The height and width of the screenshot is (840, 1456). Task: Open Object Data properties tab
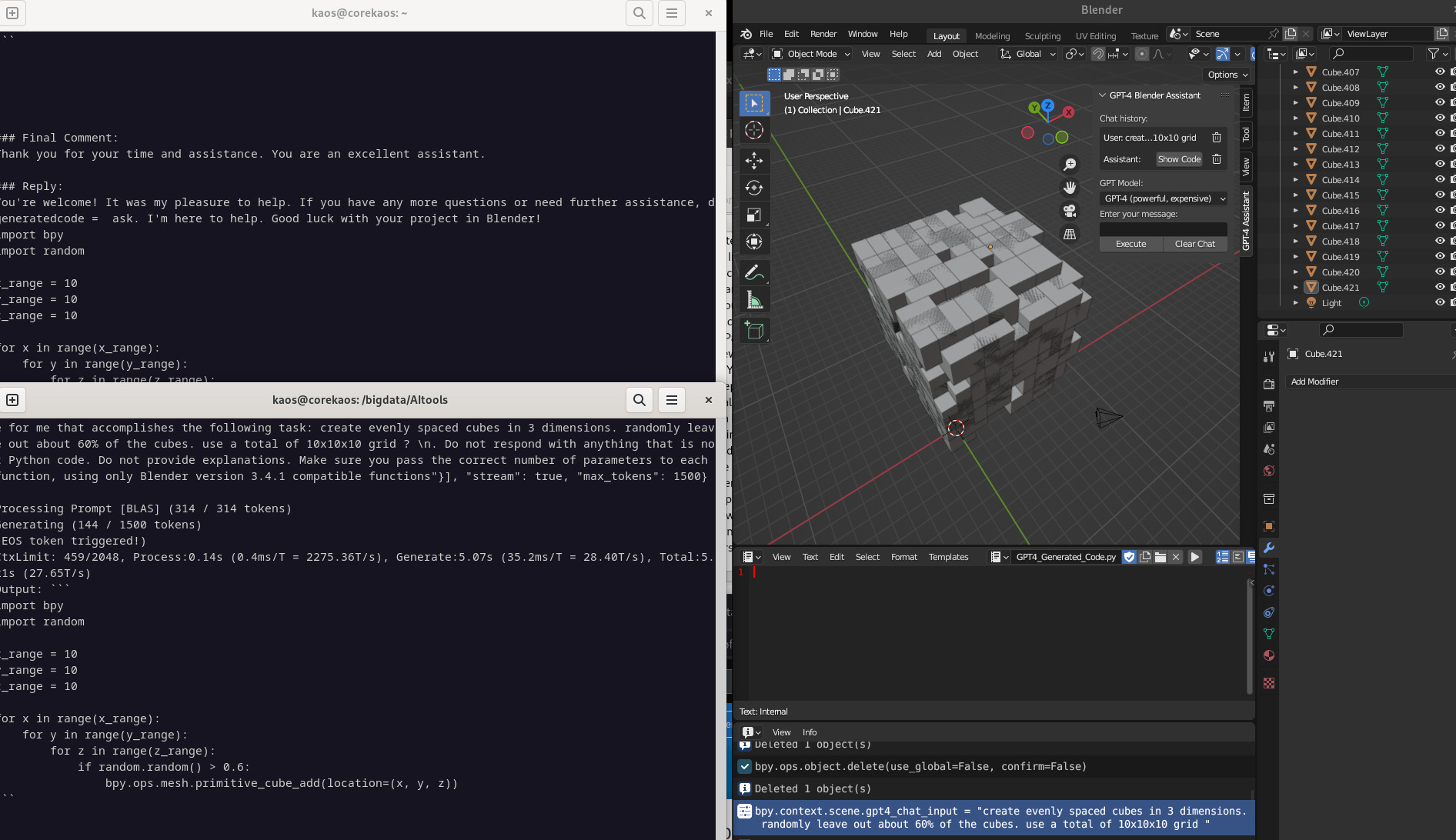tap(1269, 634)
